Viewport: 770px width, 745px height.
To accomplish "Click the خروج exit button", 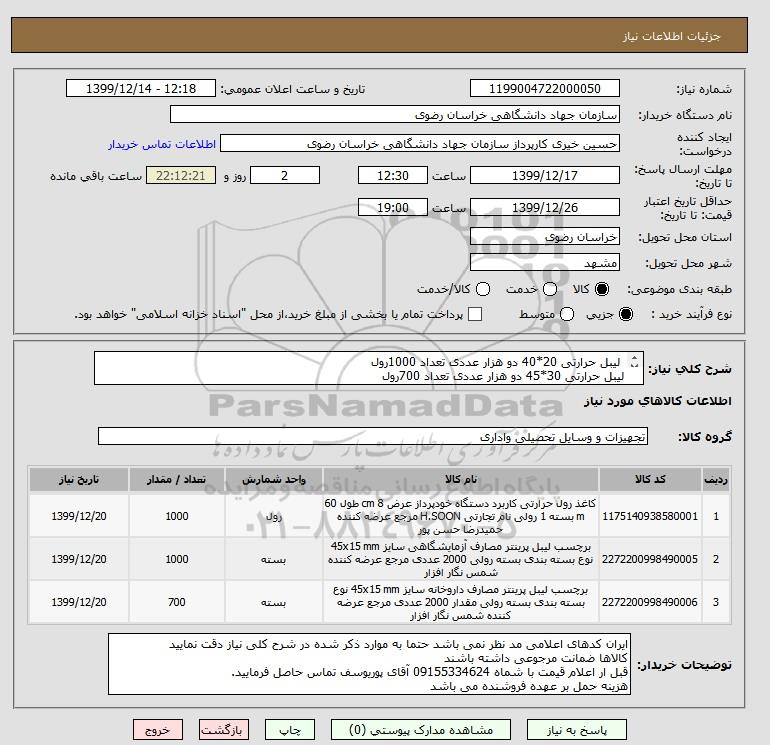I will click(158, 730).
